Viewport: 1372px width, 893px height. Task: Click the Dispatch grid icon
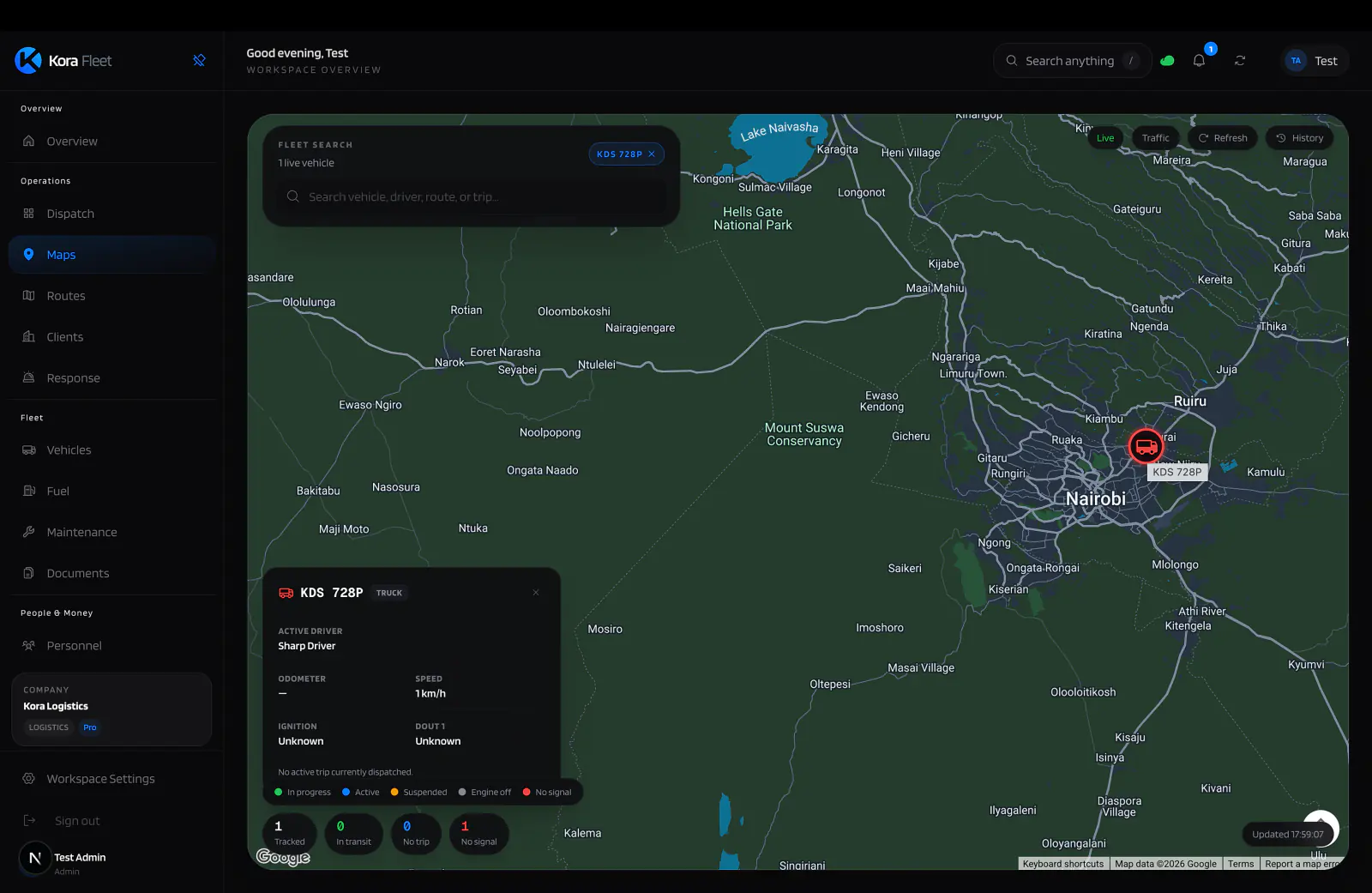coord(29,214)
